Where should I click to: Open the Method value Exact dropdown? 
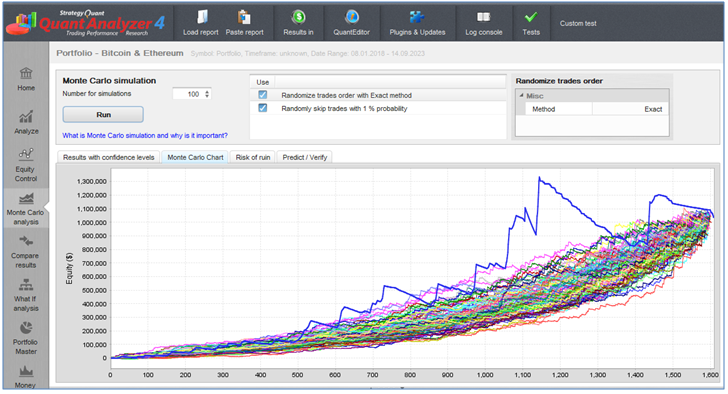coord(630,109)
